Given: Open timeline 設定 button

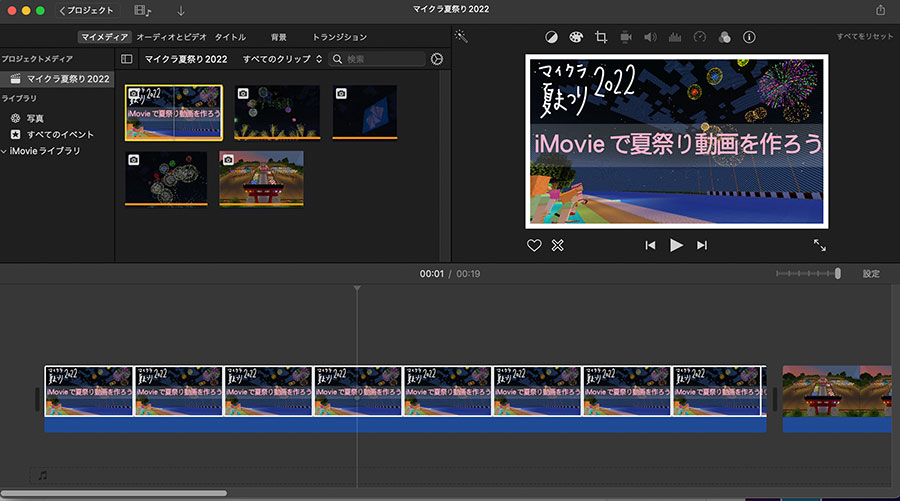Looking at the screenshot, I should pyautogui.click(x=871, y=274).
